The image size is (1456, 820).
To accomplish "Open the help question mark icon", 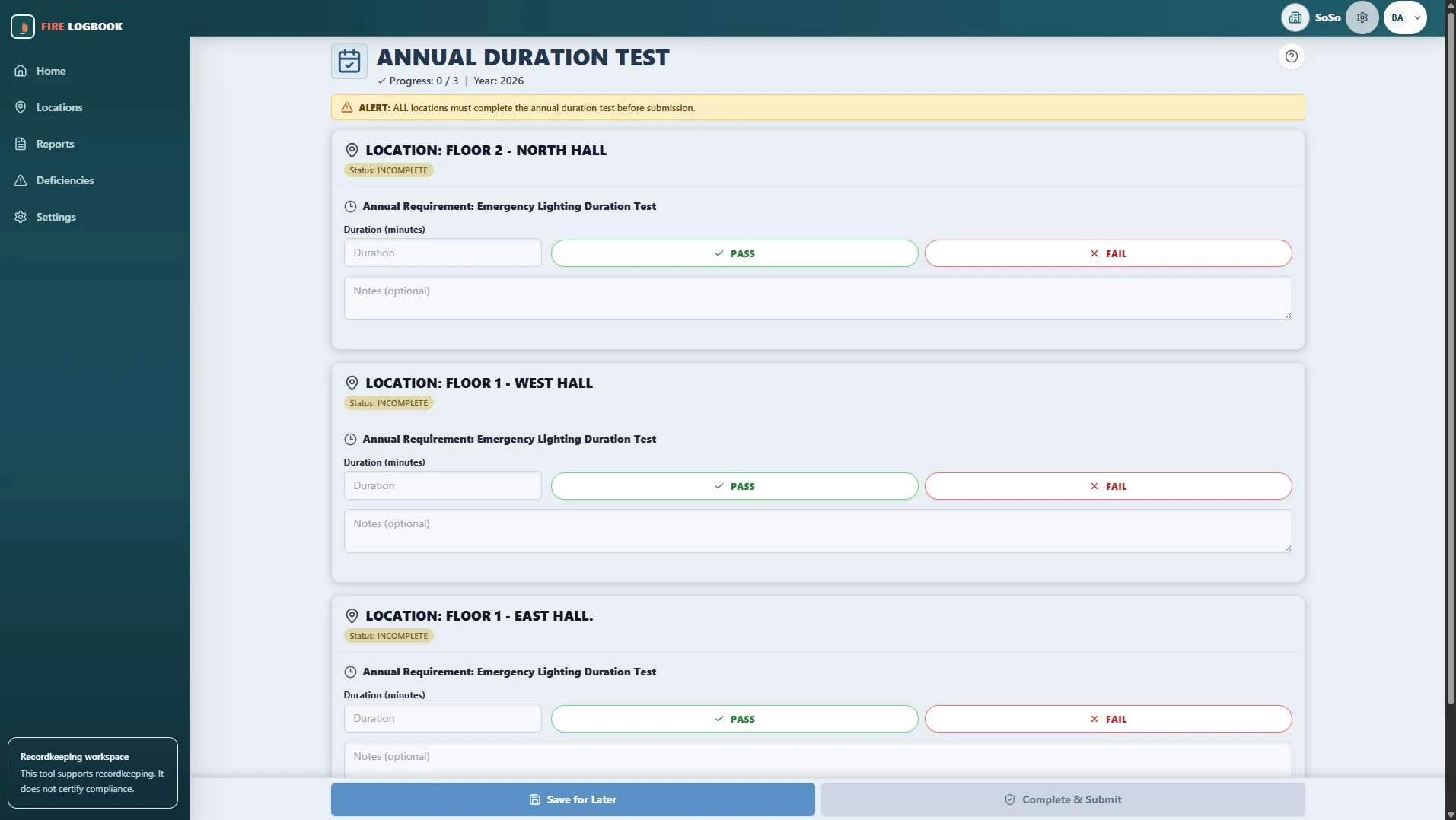I will (1291, 56).
